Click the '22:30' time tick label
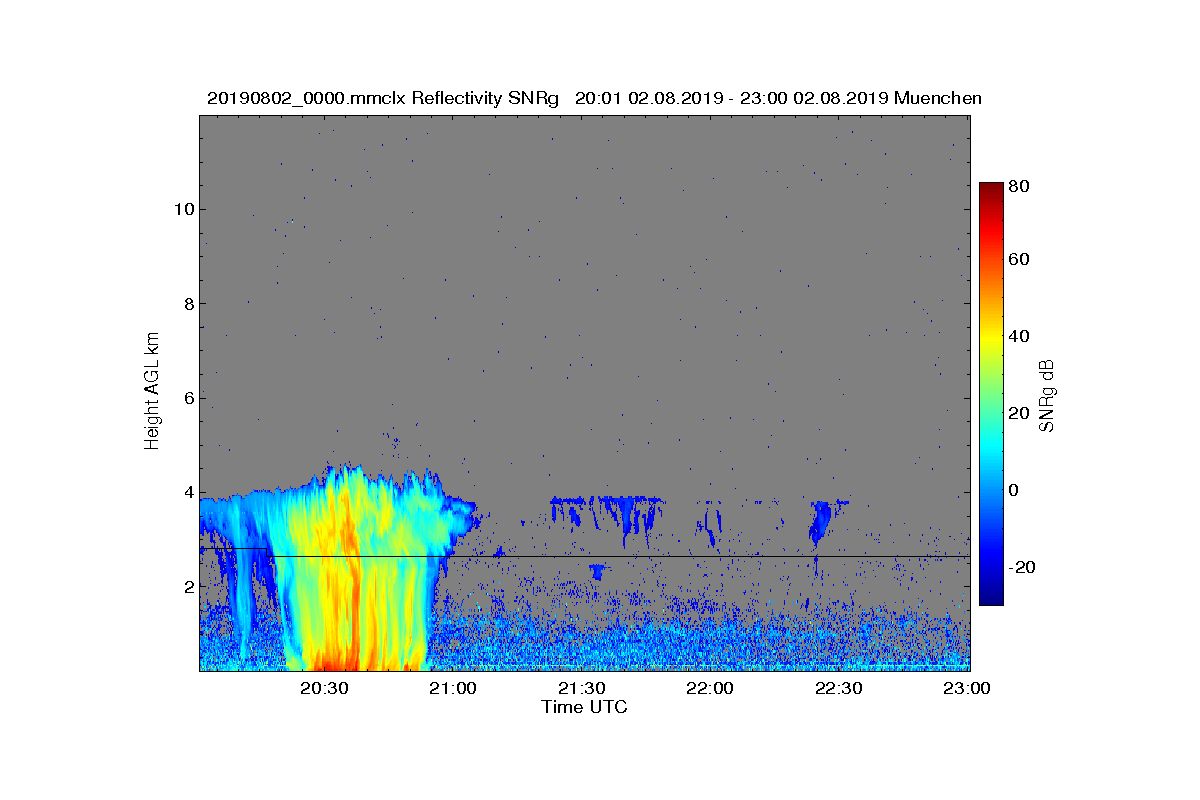1200x800 pixels. click(x=839, y=689)
